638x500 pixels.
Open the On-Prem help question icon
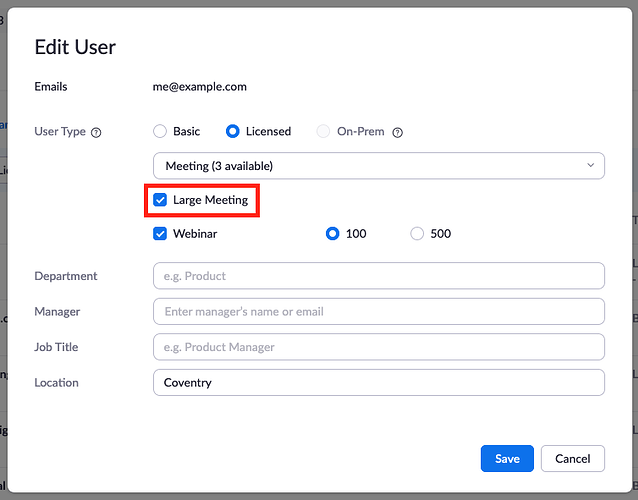398,133
